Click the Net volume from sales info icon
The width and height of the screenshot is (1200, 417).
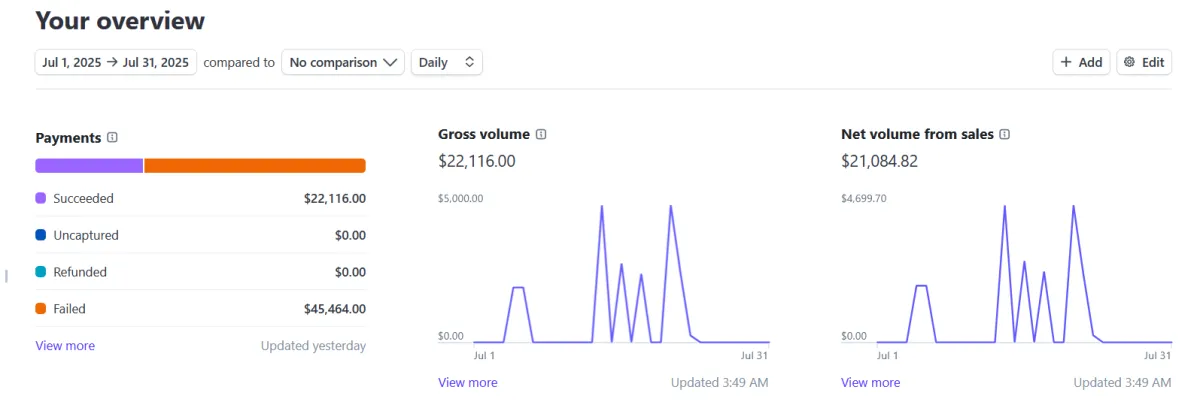(x=1005, y=134)
